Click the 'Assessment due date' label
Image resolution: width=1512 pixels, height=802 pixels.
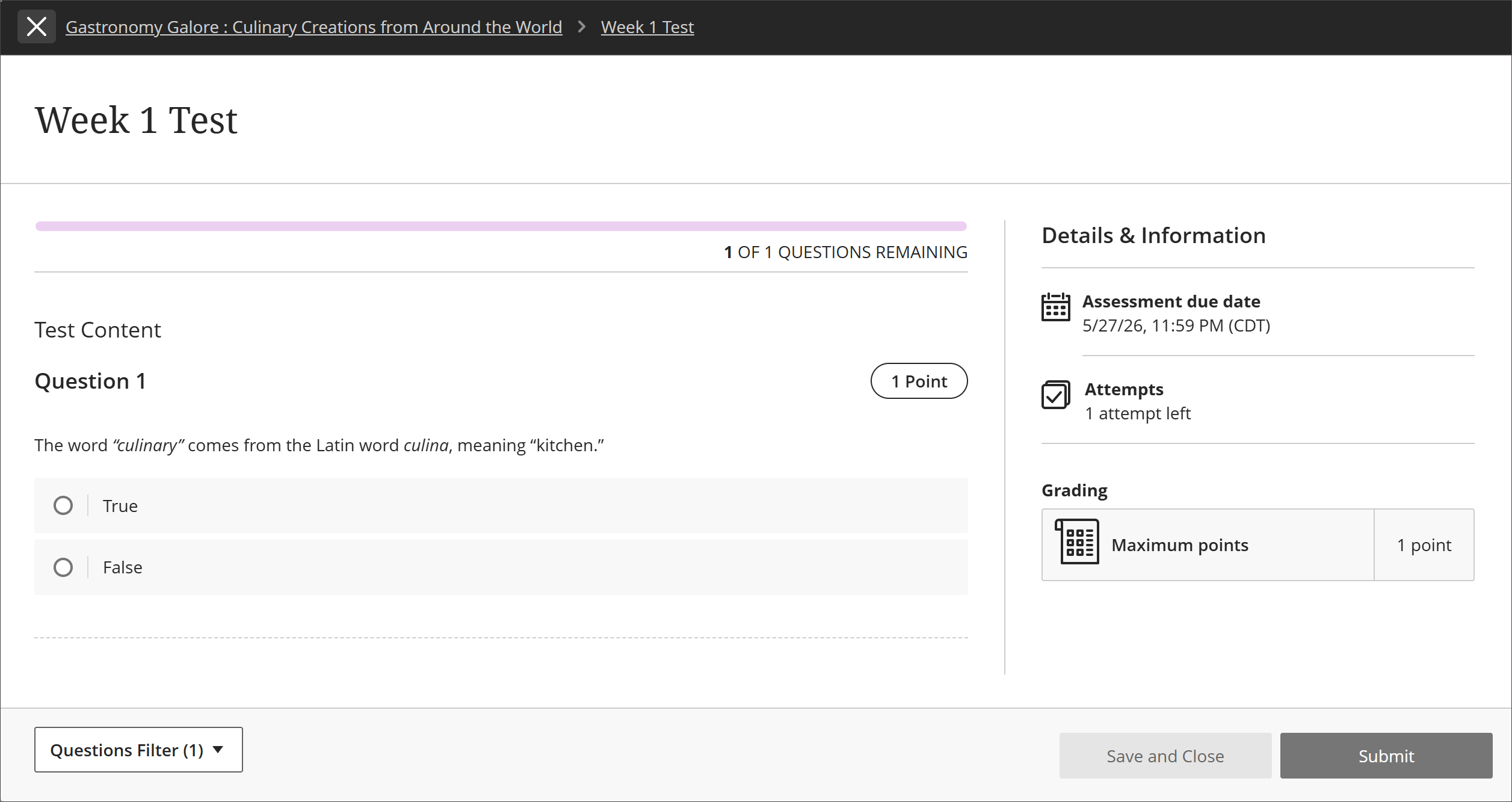(x=1171, y=301)
